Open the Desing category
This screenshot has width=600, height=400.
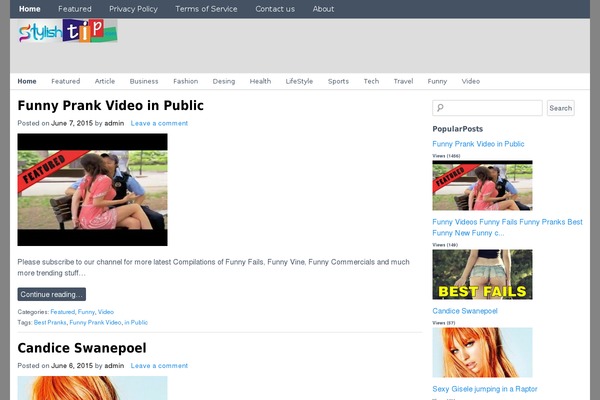tap(224, 81)
